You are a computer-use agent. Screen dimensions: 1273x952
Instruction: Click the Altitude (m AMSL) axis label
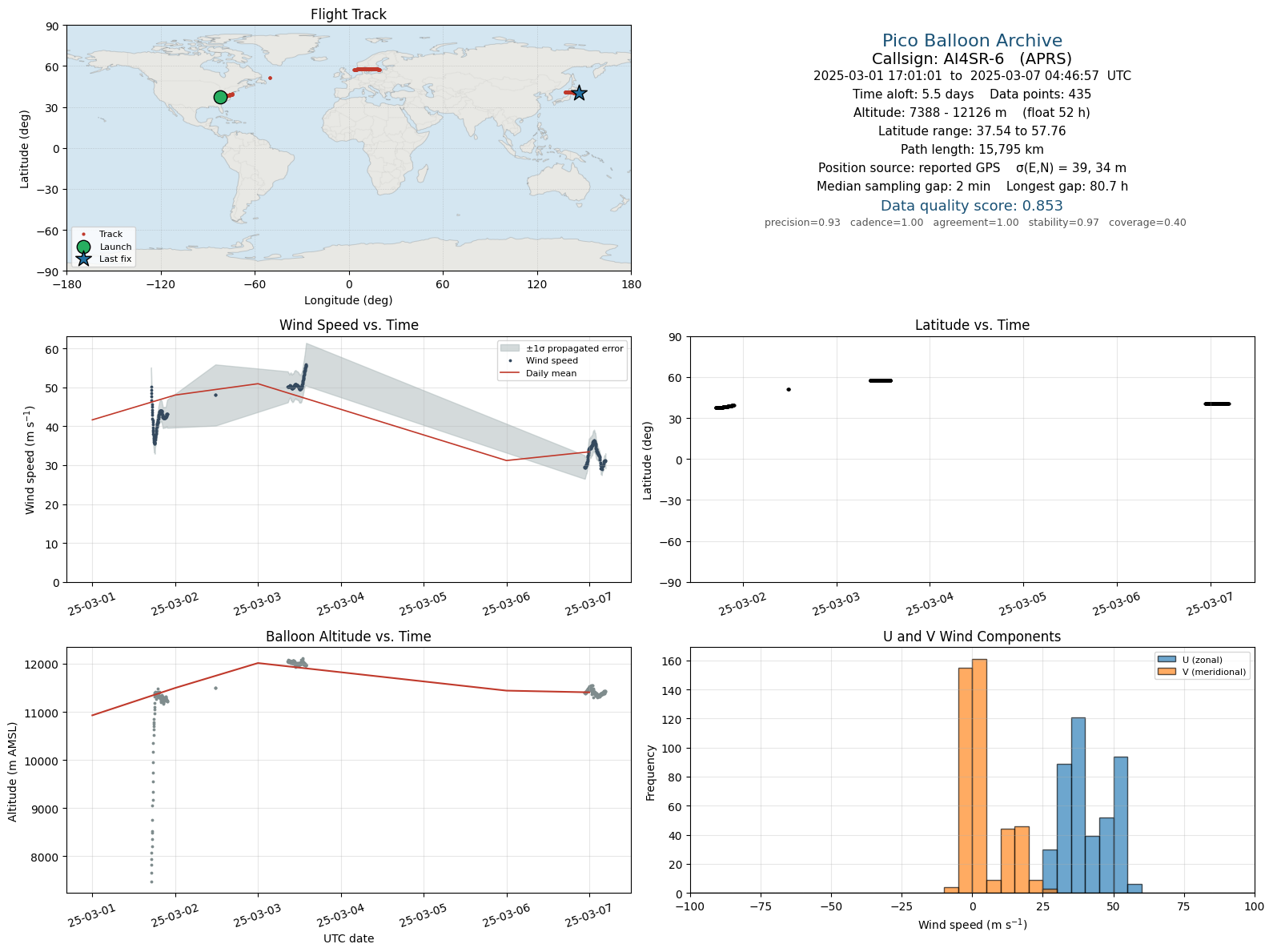pyautogui.click(x=13, y=771)
